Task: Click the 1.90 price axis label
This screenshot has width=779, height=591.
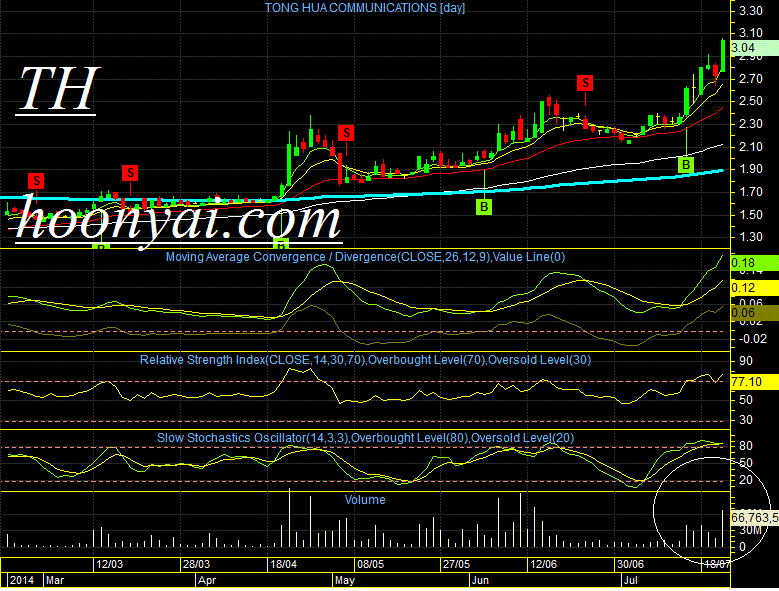Action: coord(750,169)
